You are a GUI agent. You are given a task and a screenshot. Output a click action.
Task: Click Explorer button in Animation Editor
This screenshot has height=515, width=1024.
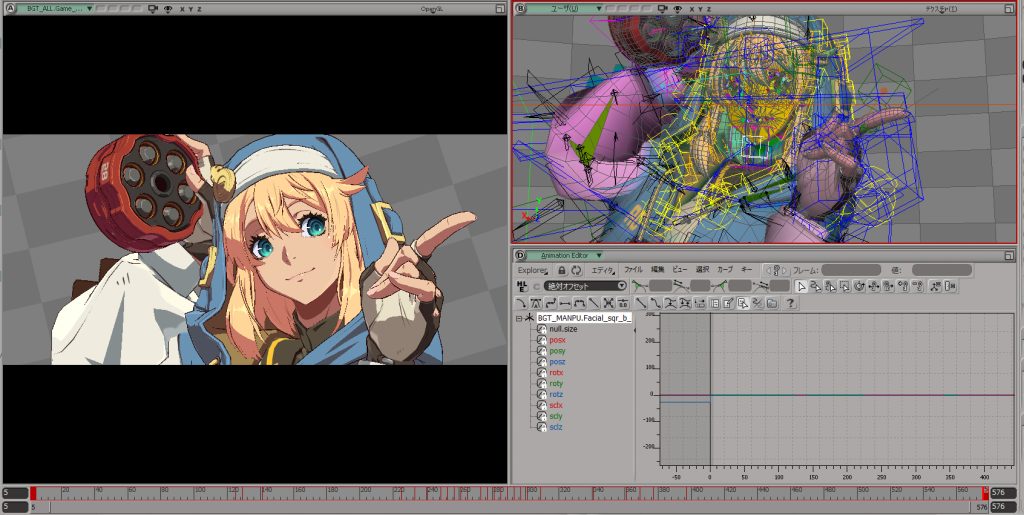[x=532, y=270]
